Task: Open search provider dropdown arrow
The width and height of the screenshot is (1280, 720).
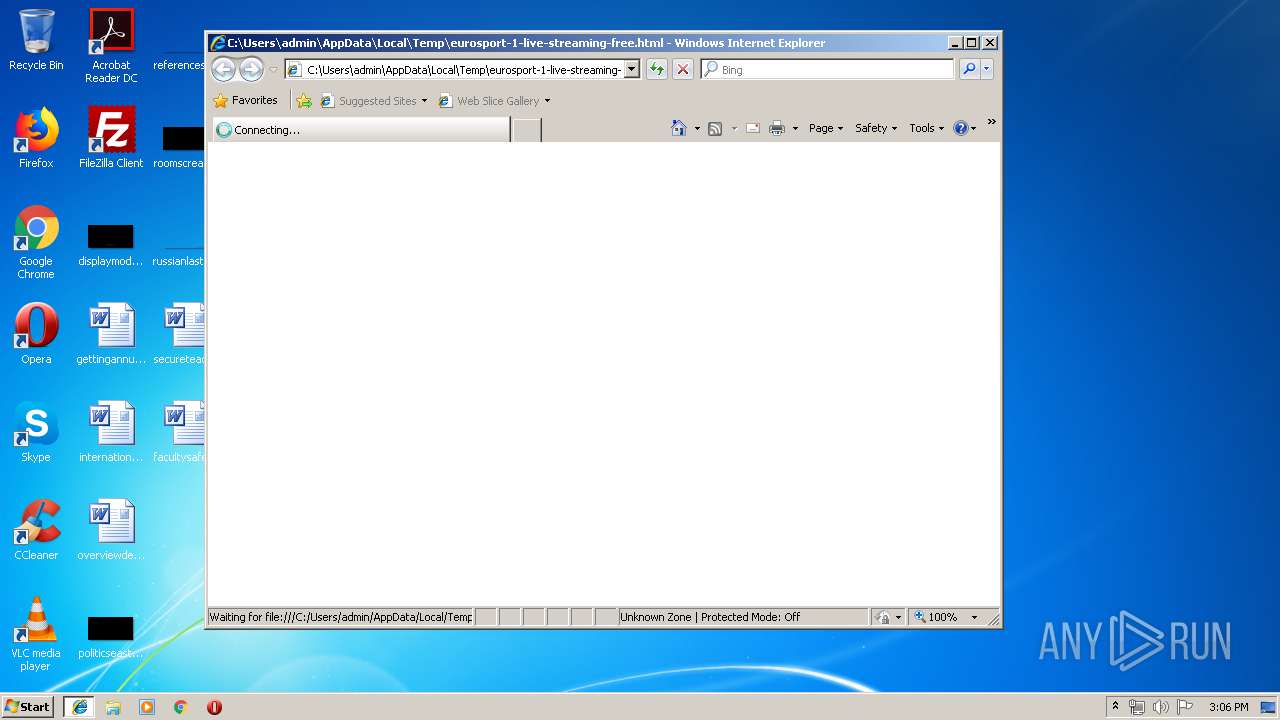Action: (x=986, y=69)
